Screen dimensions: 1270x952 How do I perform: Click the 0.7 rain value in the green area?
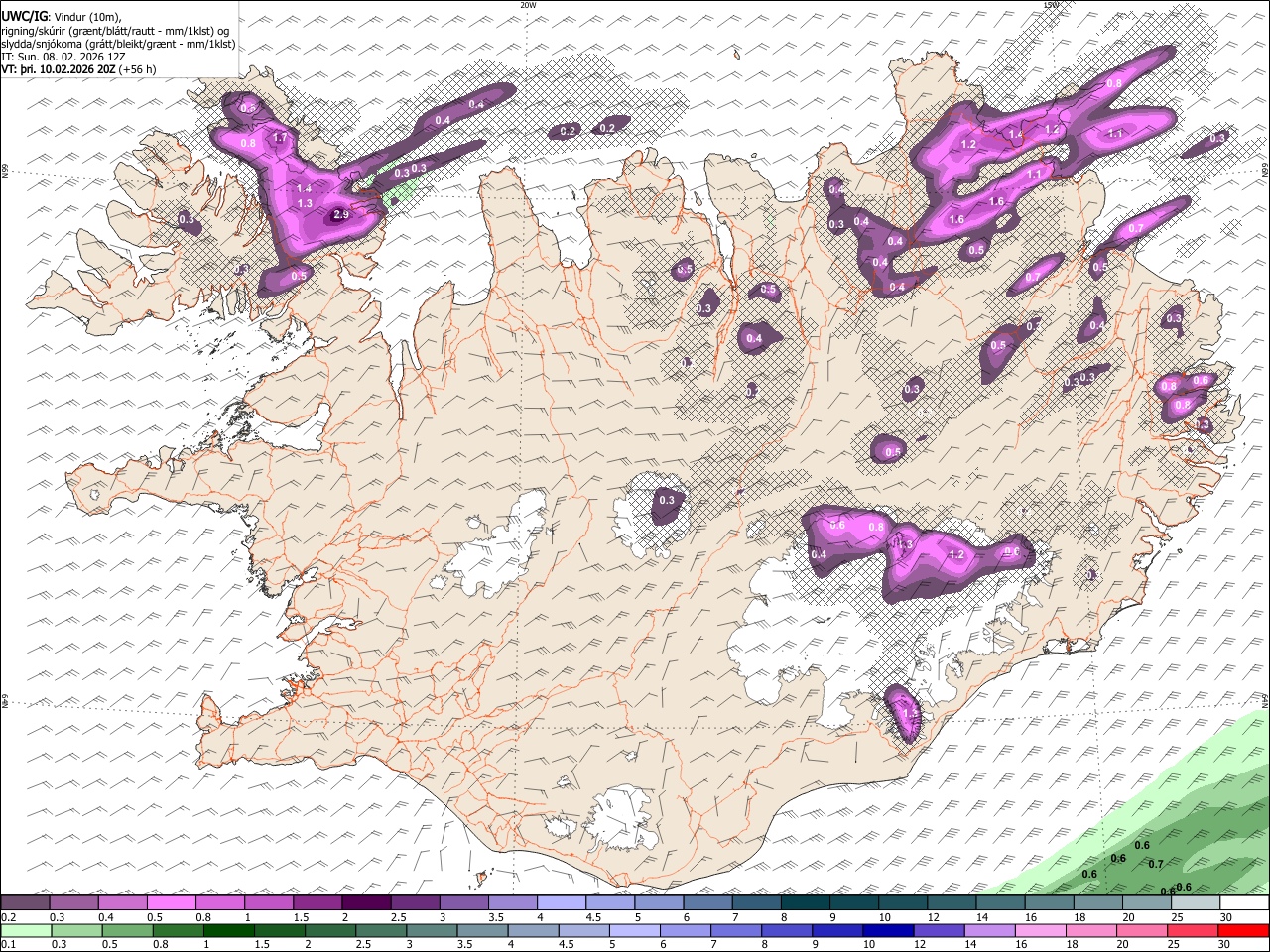coord(1155,864)
